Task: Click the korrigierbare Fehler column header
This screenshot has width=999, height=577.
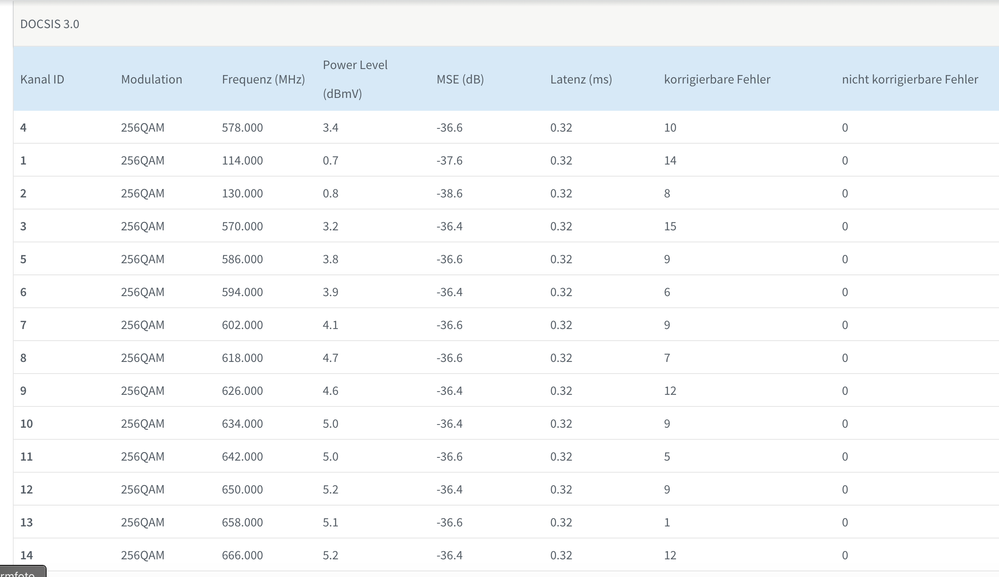Action: [x=717, y=79]
